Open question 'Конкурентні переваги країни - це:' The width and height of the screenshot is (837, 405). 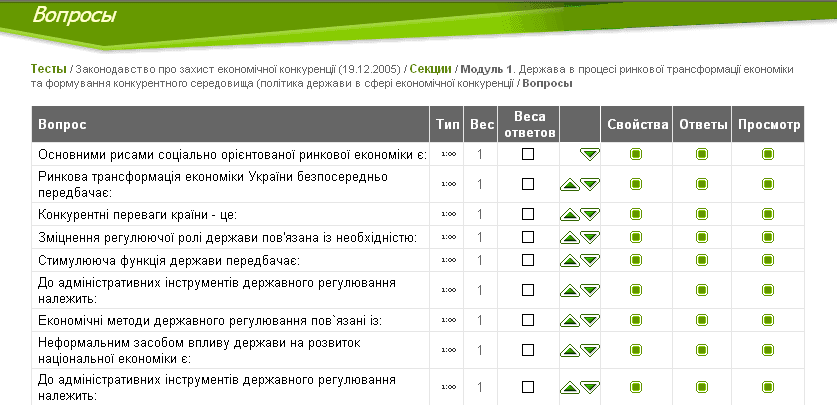[x=136, y=214]
